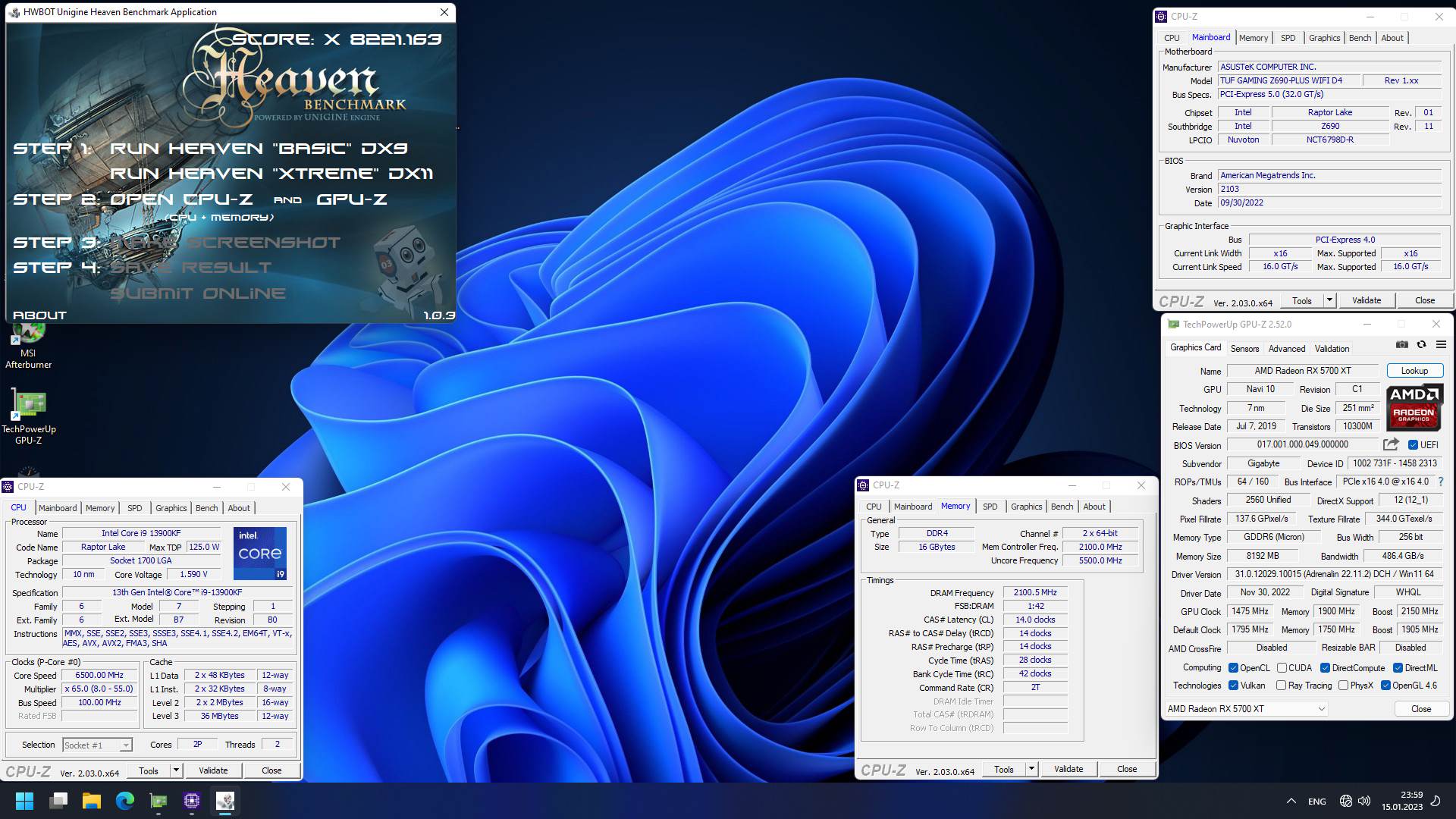Screen dimensions: 1456x819
Task: Toggle Vulkan checkbox
Action: (x=1234, y=686)
